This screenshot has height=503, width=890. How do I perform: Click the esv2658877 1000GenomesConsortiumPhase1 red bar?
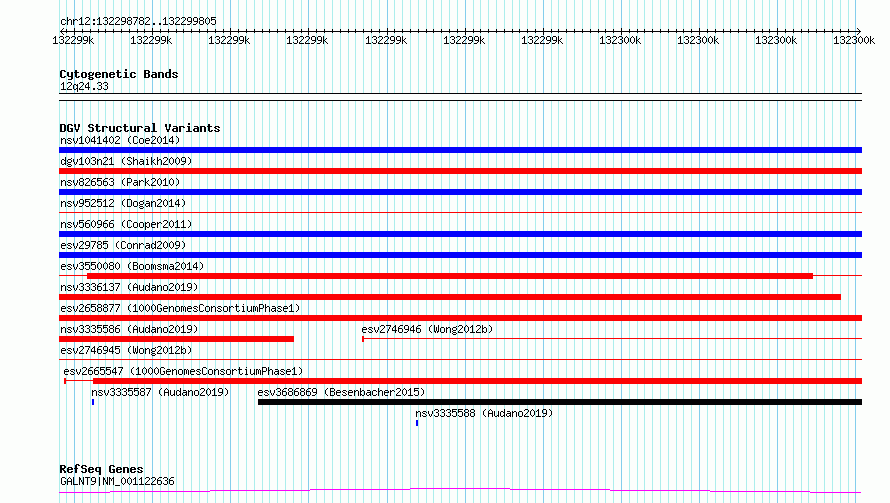click(460, 318)
